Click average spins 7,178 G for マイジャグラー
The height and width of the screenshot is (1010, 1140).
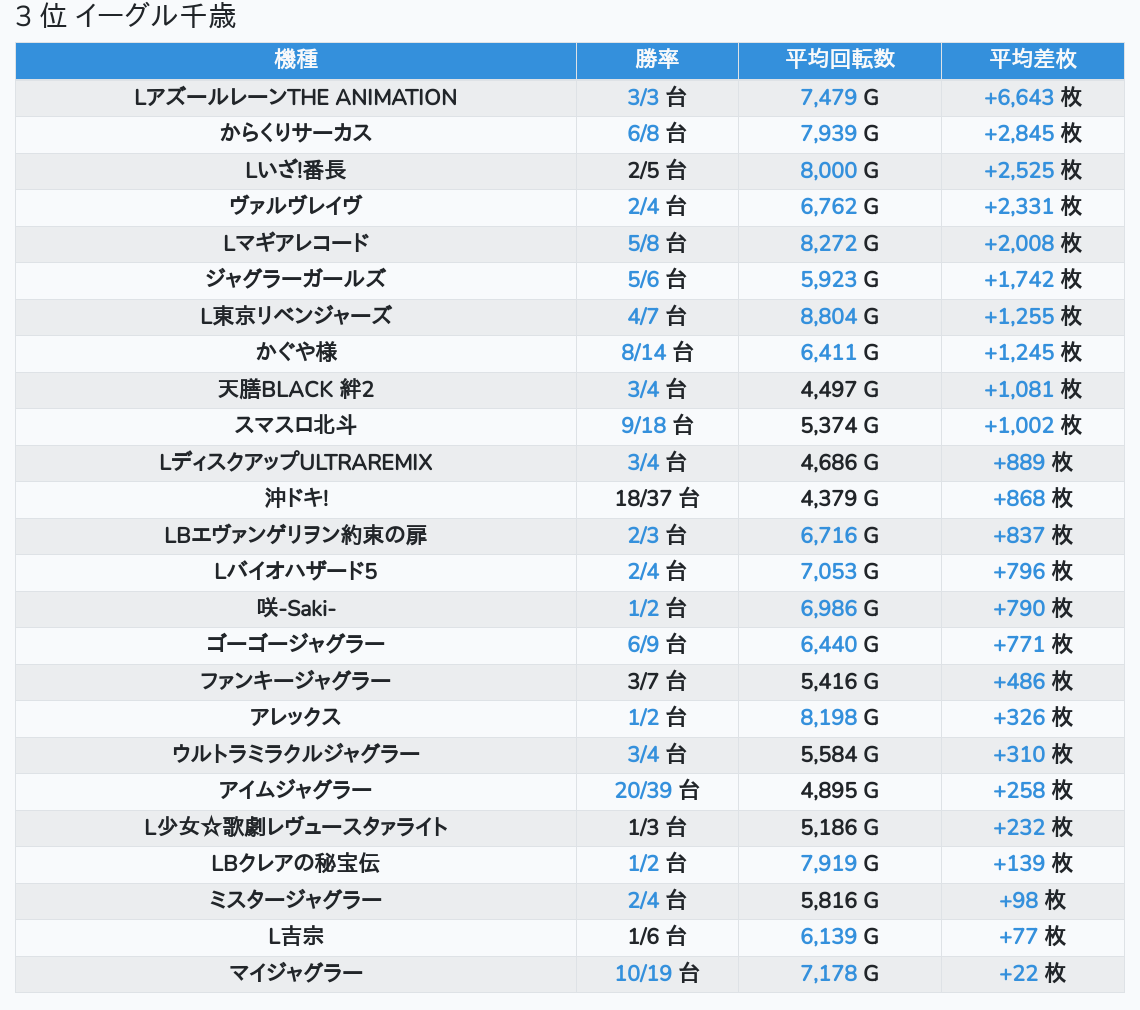840,973
